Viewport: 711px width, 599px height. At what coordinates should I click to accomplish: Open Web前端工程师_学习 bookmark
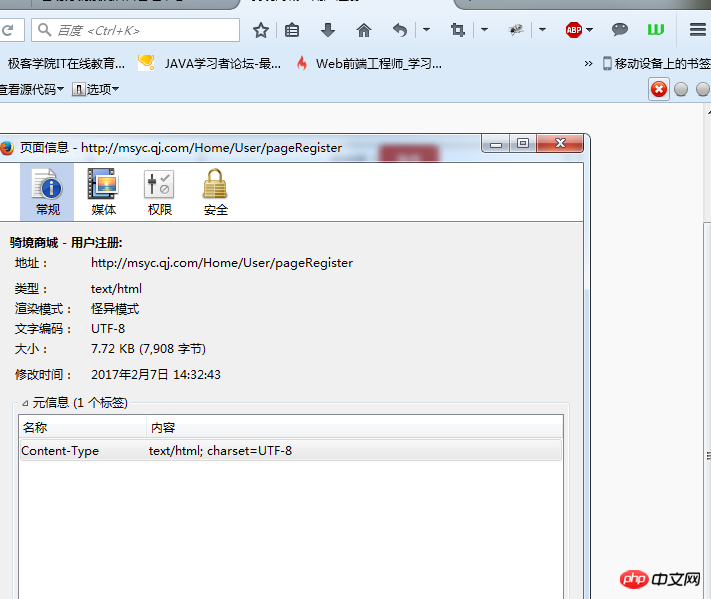(369, 63)
